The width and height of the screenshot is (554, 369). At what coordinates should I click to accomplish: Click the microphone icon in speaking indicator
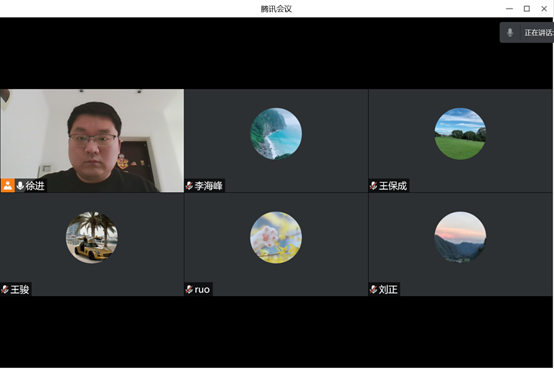(510, 33)
